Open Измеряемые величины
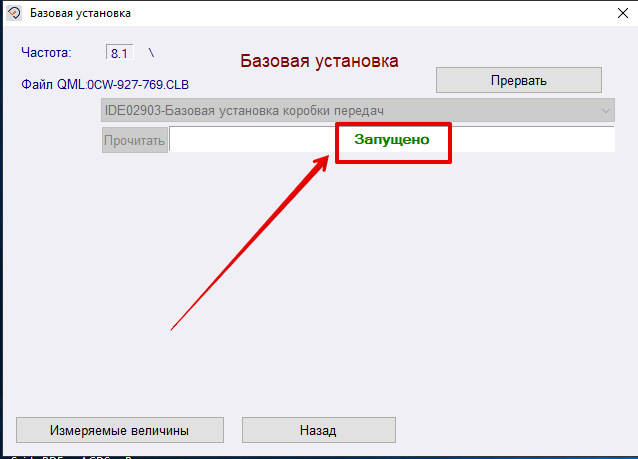 point(120,430)
